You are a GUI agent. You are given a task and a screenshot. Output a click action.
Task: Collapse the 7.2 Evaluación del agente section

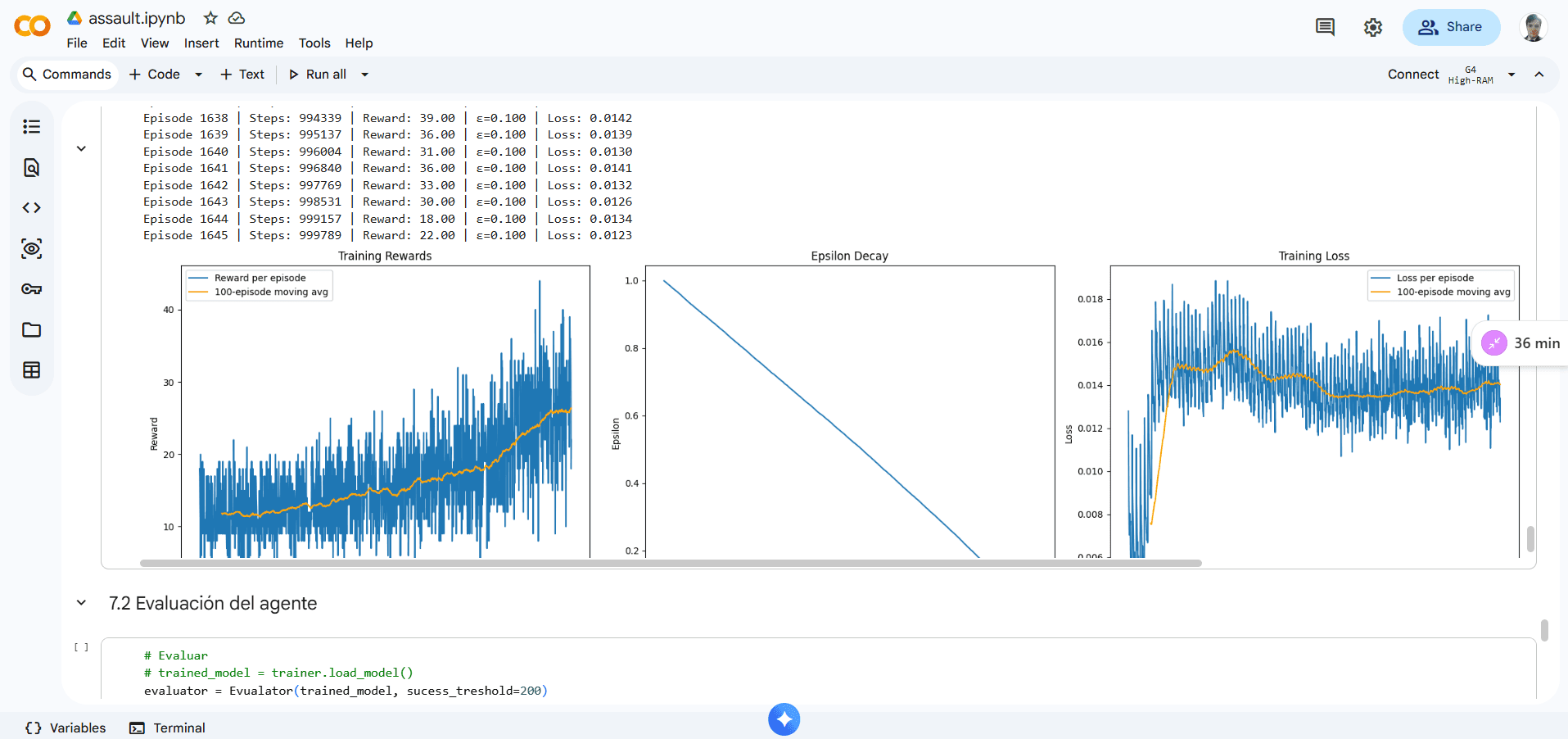81,603
